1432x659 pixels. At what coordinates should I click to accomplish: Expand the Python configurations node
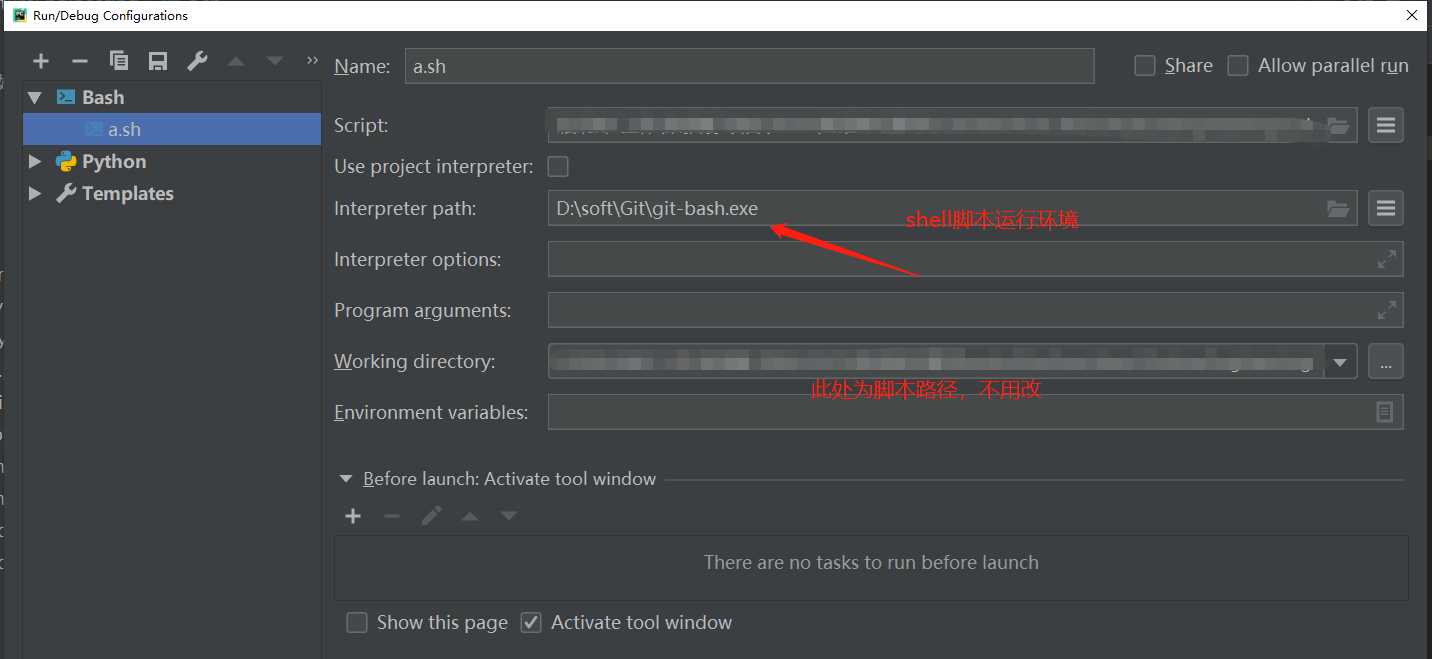[35, 160]
